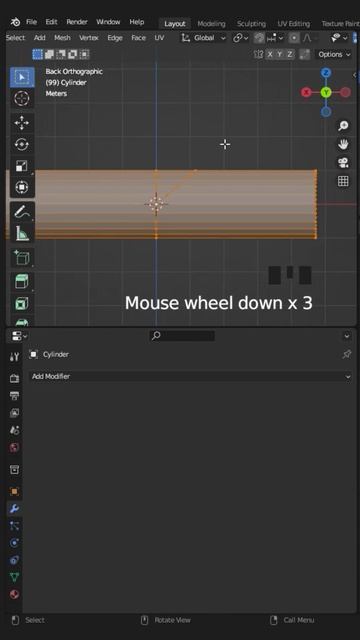The height and width of the screenshot is (640, 360).
Task: Switch to Modeling workspace tab
Action: (211, 24)
